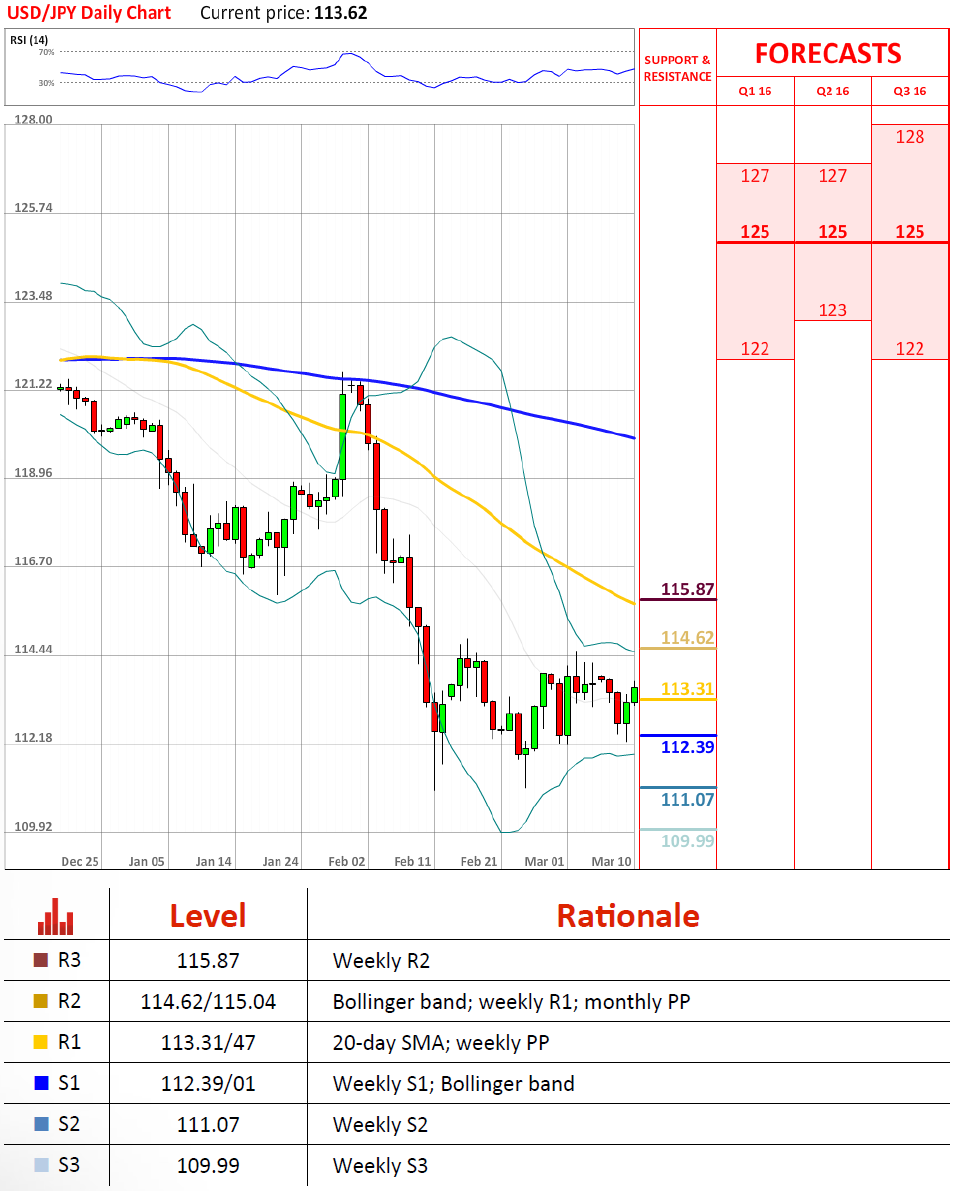Click the 30% RSI level label
Image resolution: width=953 pixels, height=1191 pixels.
pos(46,83)
